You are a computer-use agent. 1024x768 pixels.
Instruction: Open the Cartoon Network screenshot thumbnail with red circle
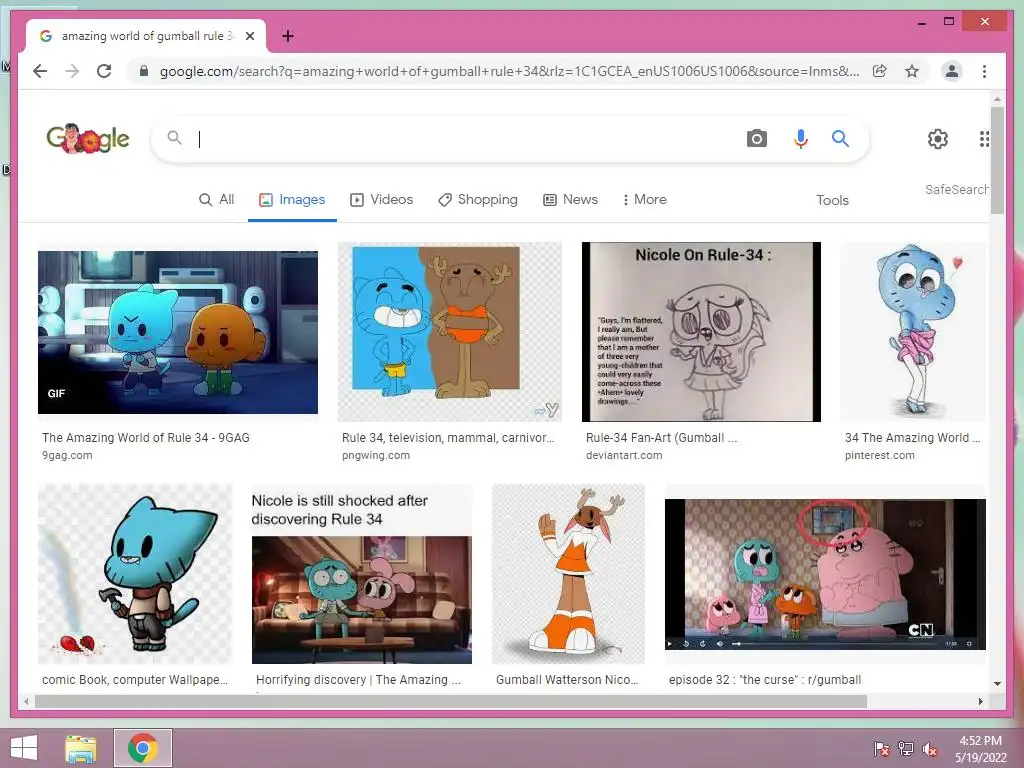pos(825,574)
